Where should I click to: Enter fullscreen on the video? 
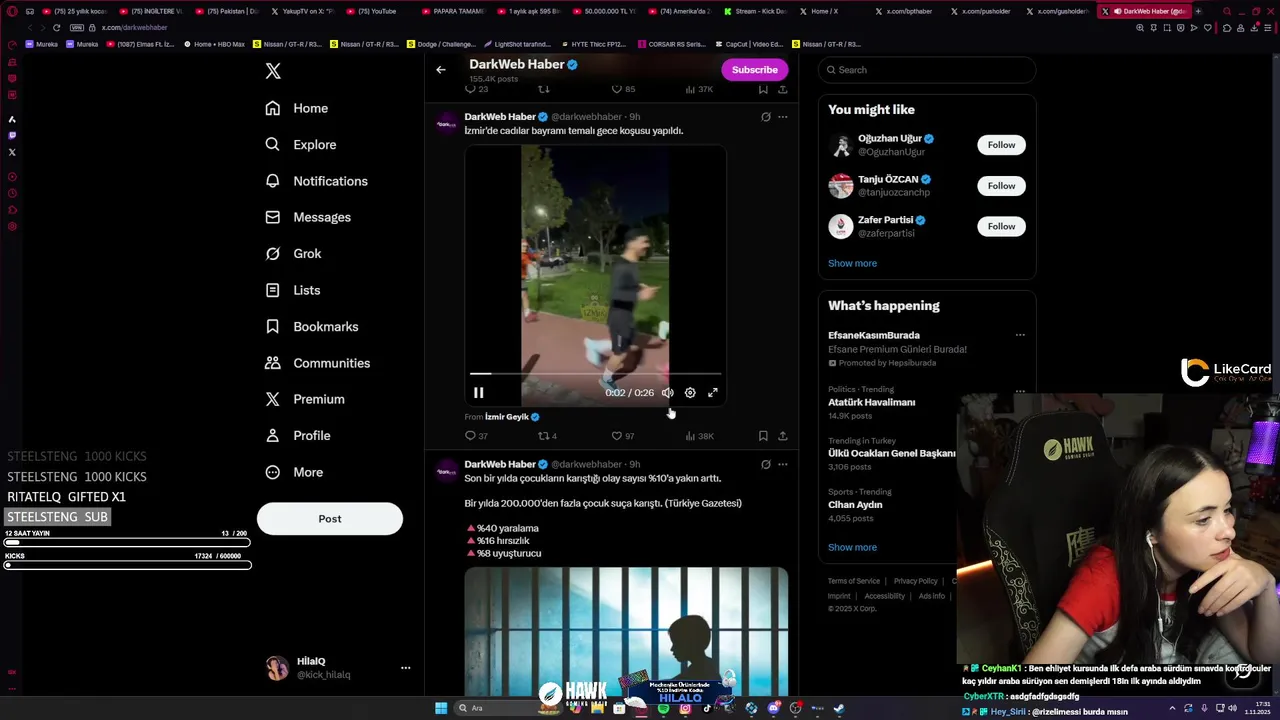tap(713, 393)
